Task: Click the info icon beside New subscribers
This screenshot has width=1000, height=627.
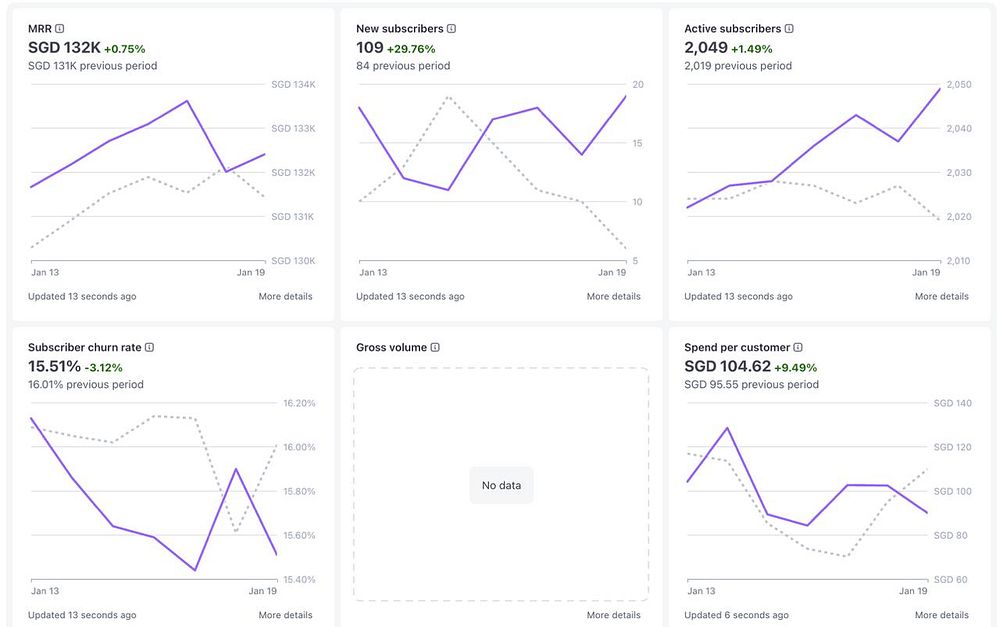Action: pyautogui.click(x=452, y=29)
